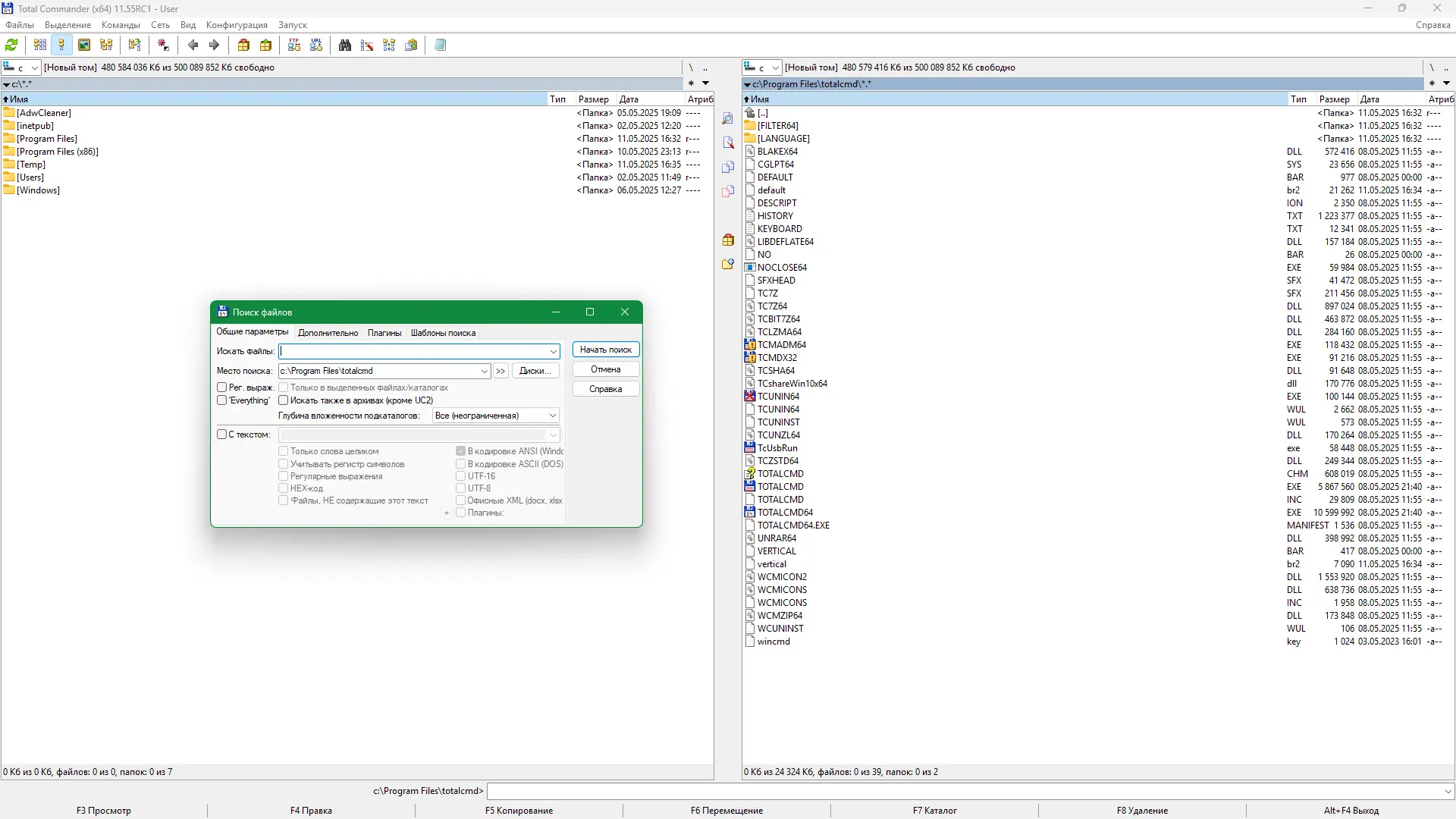Open the Notepad toolbar icon
This screenshot has width=1456, height=819.
point(440,45)
